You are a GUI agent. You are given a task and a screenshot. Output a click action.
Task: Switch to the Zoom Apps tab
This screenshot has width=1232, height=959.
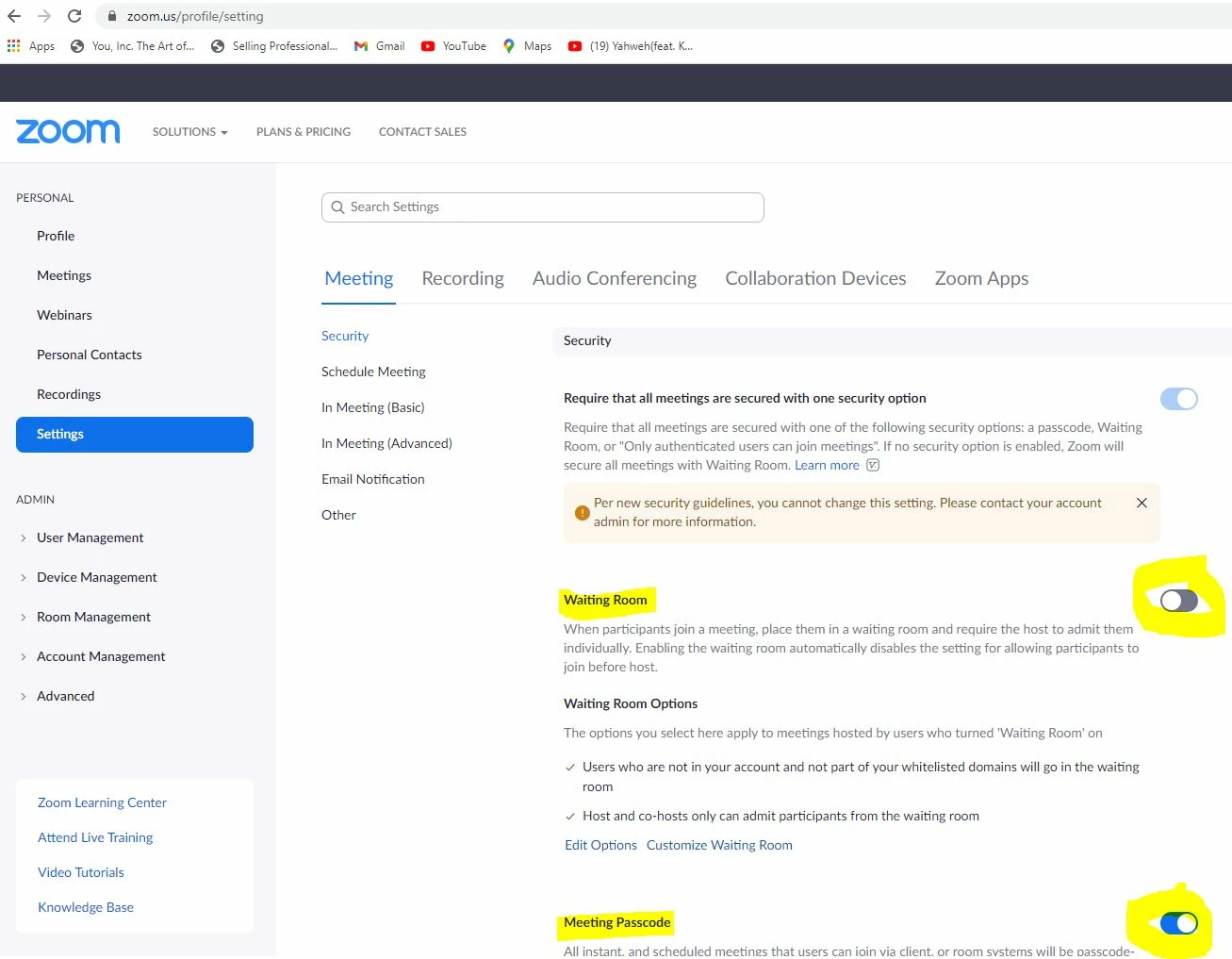tap(981, 278)
